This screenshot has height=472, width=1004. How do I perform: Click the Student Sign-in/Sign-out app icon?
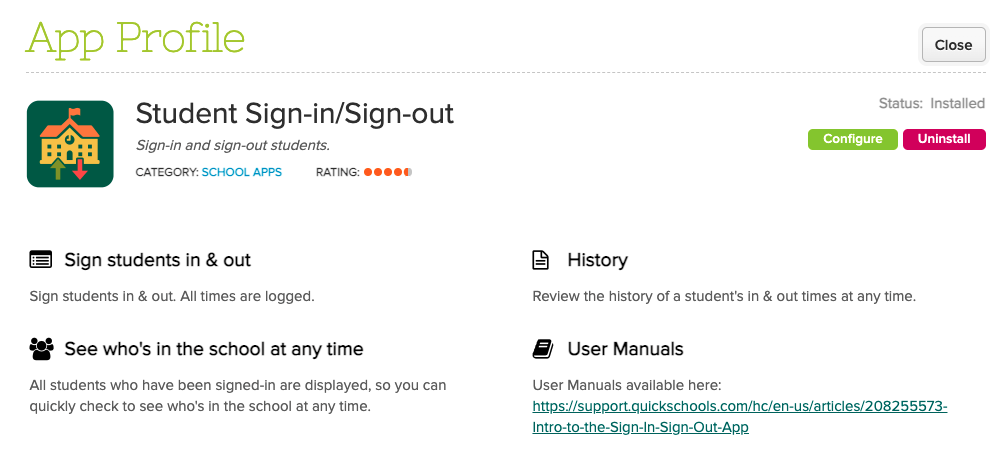70,144
